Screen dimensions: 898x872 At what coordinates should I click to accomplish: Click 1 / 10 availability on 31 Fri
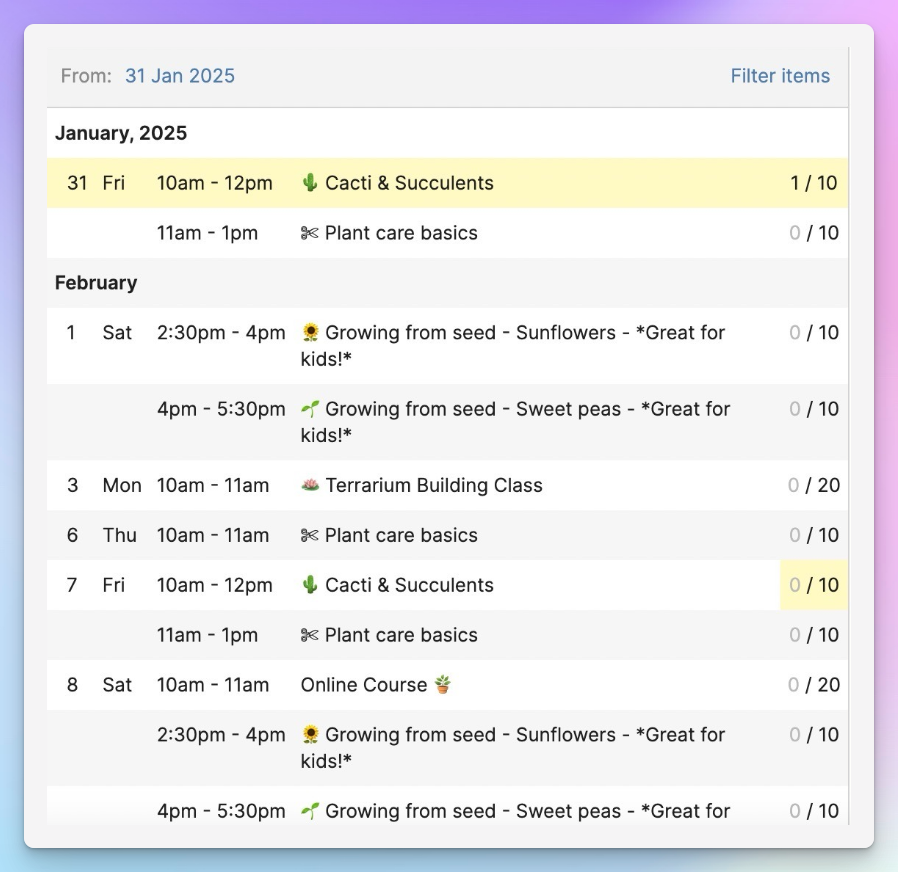coord(813,183)
